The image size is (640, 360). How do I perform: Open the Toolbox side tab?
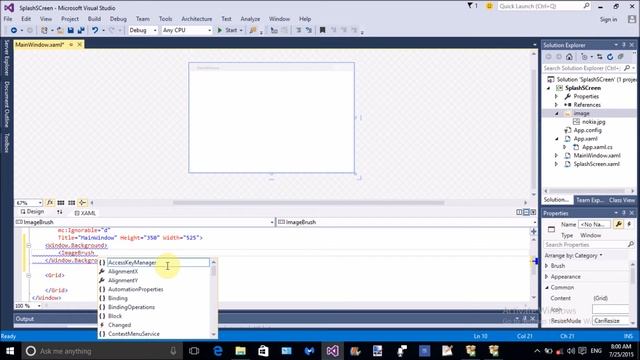click(x=7, y=142)
